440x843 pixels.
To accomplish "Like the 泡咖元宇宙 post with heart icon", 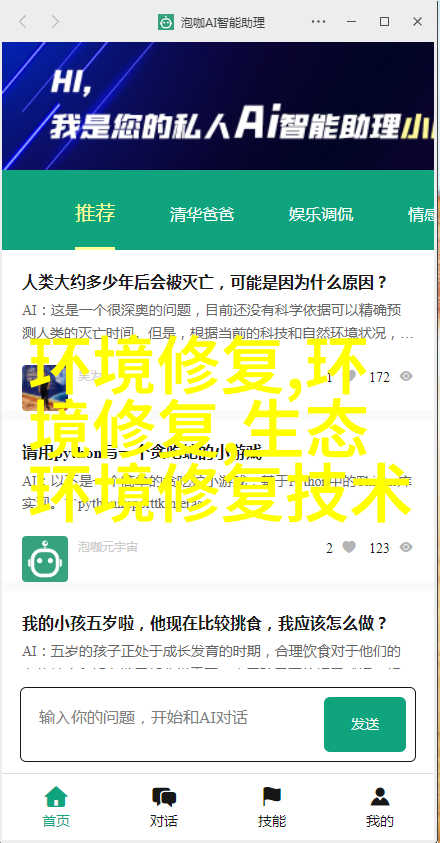I will (x=349, y=547).
